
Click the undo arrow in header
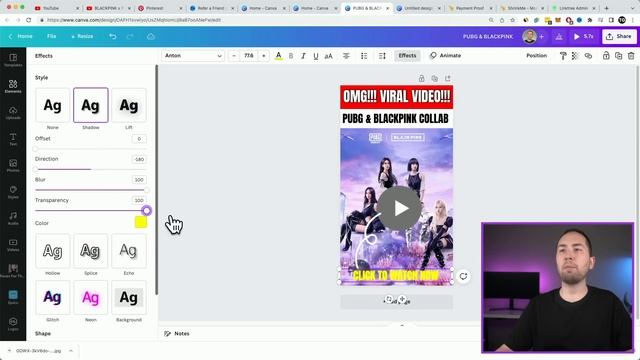click(x=113, y=36)
